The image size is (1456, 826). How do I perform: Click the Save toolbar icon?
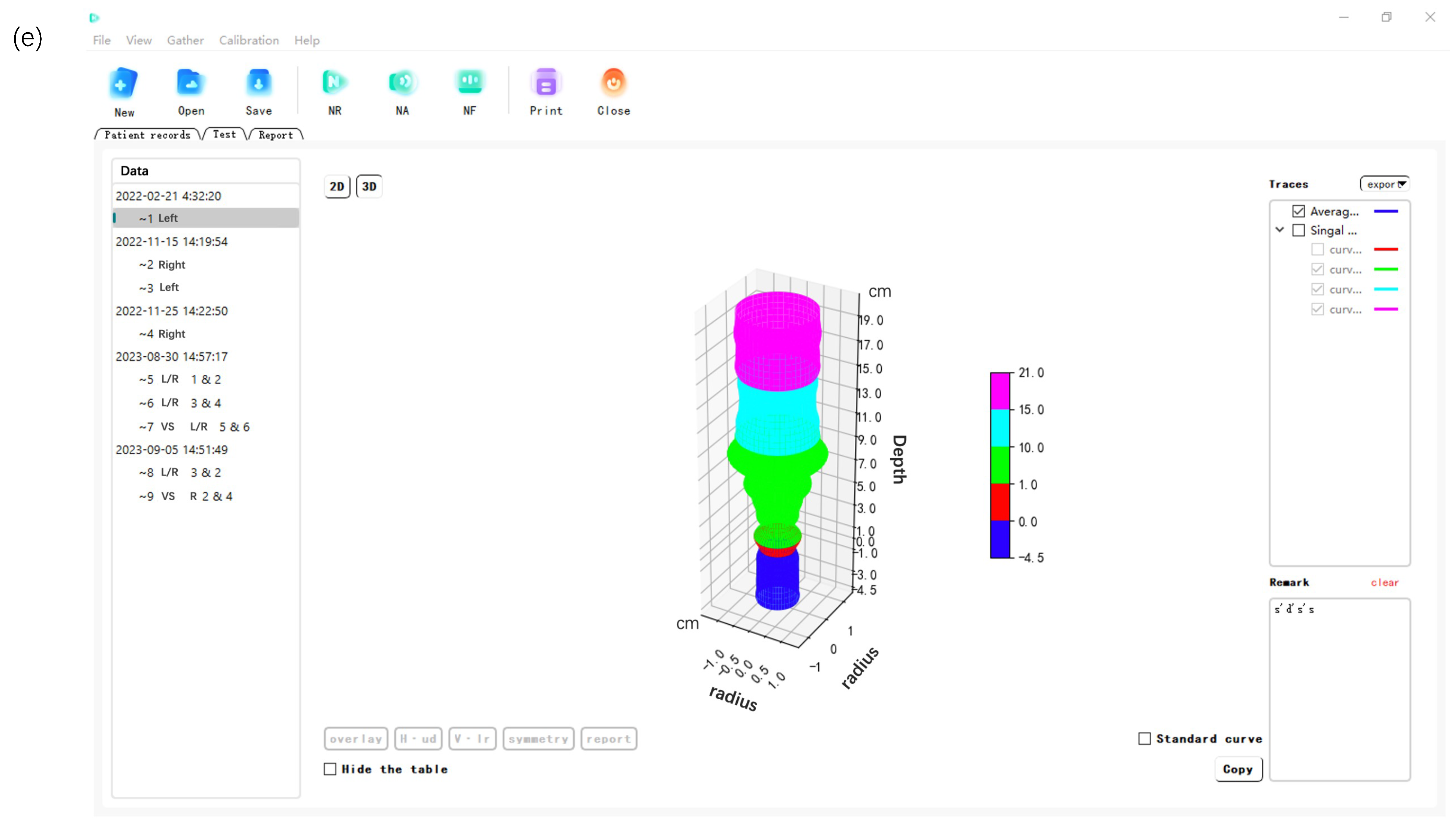tap(258, 84)
